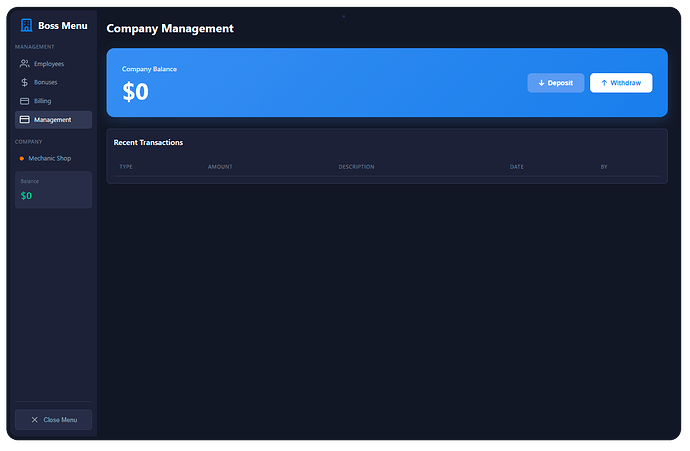
Task: Click the Billing card icon
Action: [x=25, y=101]
